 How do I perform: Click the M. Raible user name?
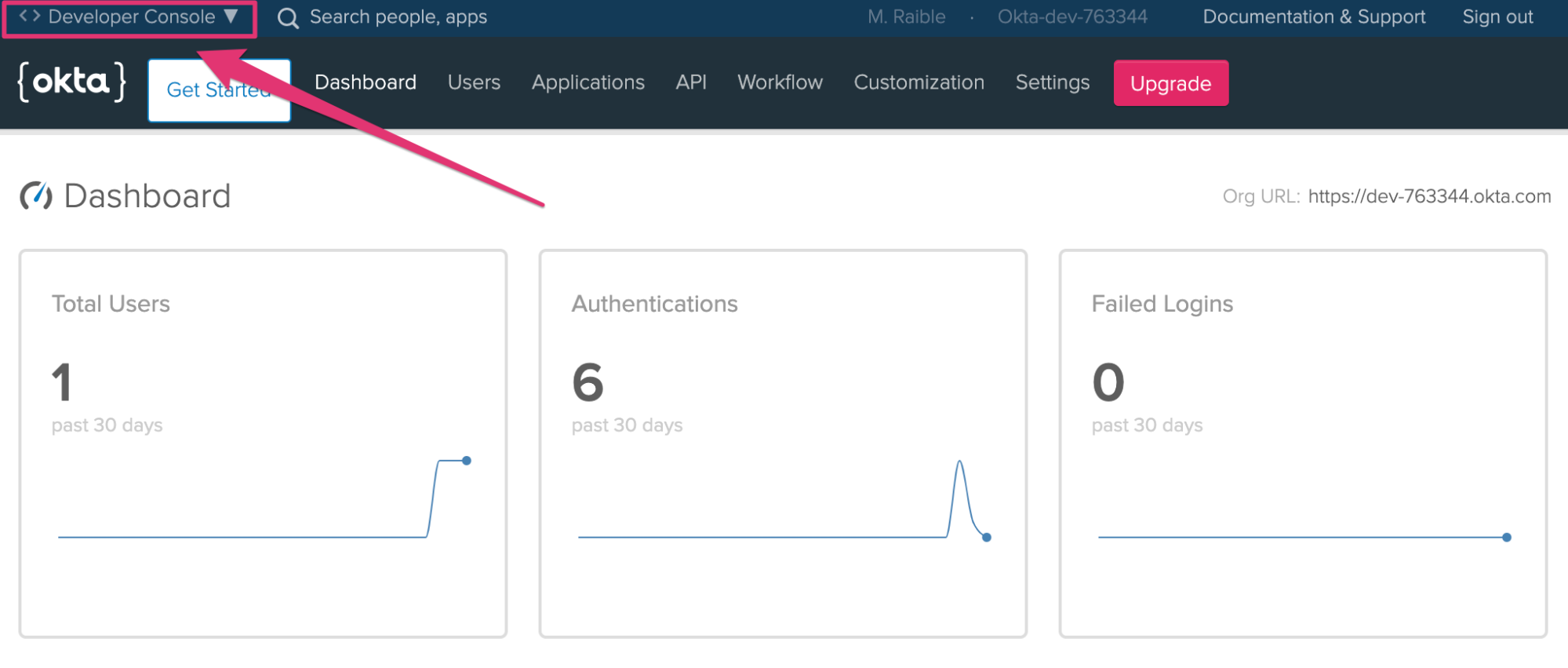coord(906,17)
